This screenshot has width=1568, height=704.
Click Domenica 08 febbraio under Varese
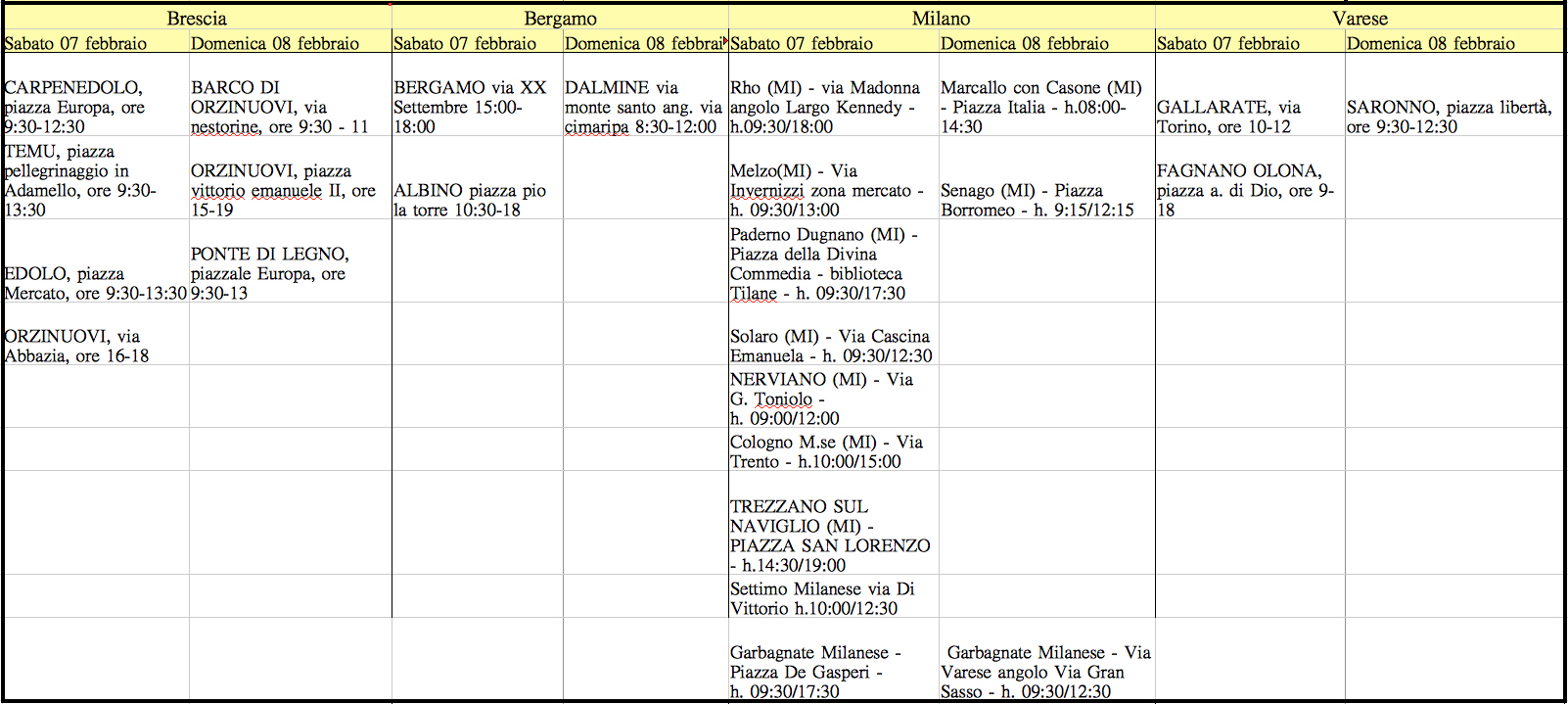pos(1454,43)
